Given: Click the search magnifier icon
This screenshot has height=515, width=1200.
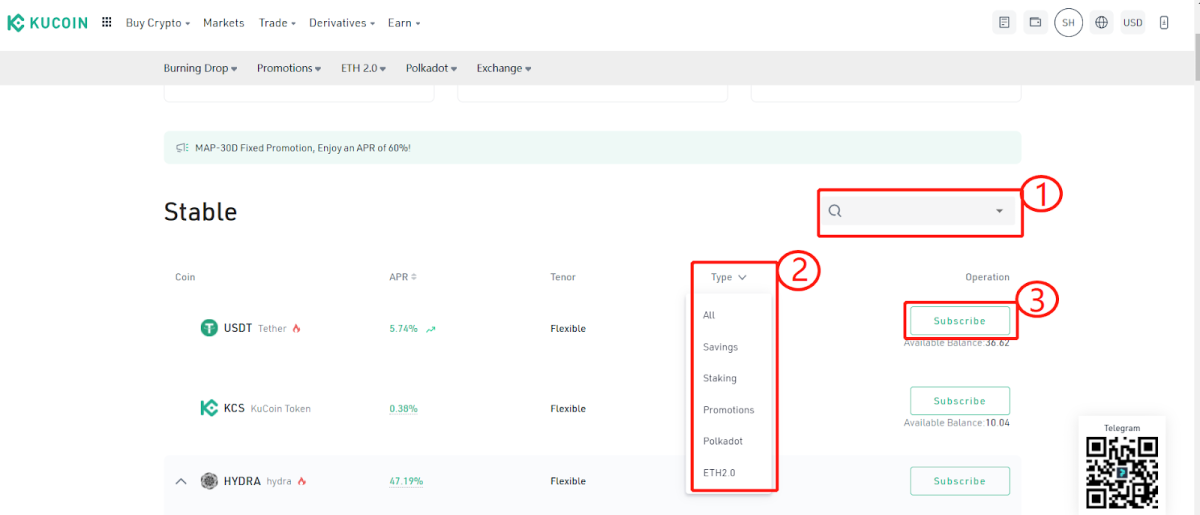Looking at the screenshot, I should pos(835,211).
